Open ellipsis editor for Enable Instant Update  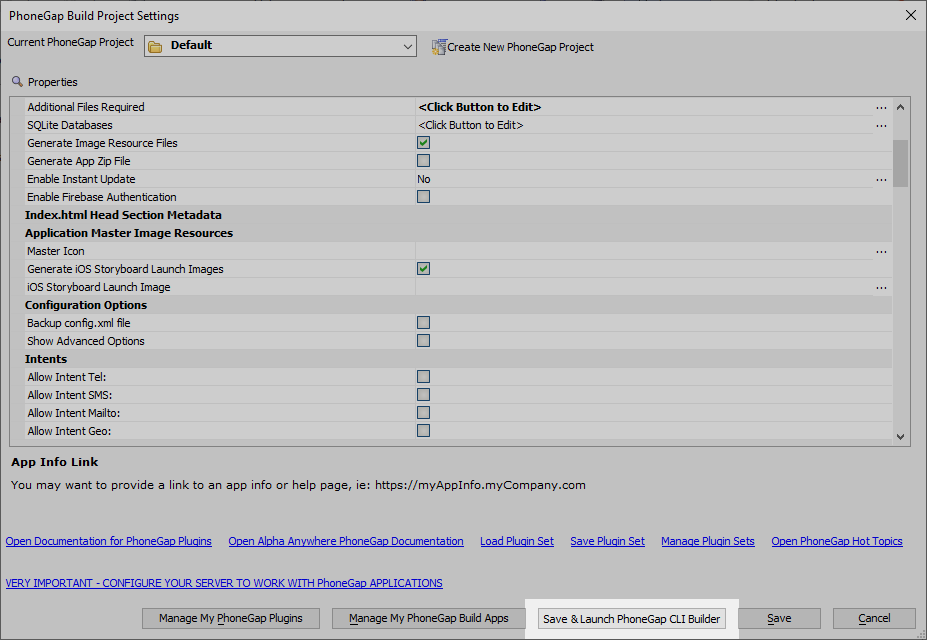881,180
